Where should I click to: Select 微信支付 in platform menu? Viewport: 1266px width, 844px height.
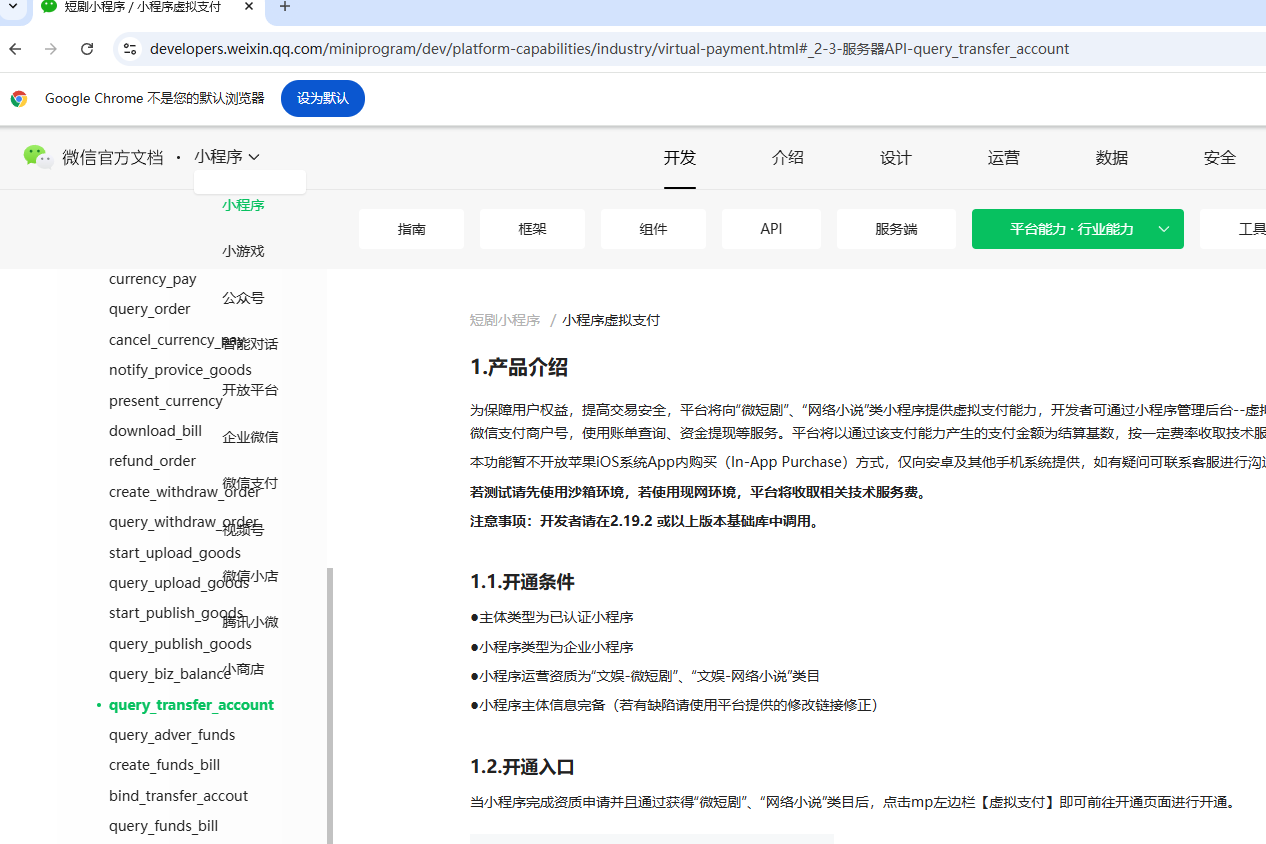click(250, 483)
